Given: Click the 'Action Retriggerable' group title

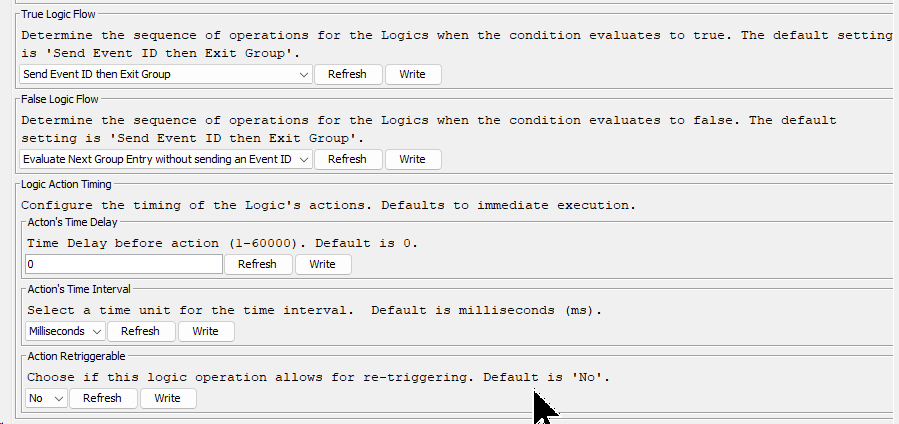Looking at the screenshot, I should click(76, 356).
